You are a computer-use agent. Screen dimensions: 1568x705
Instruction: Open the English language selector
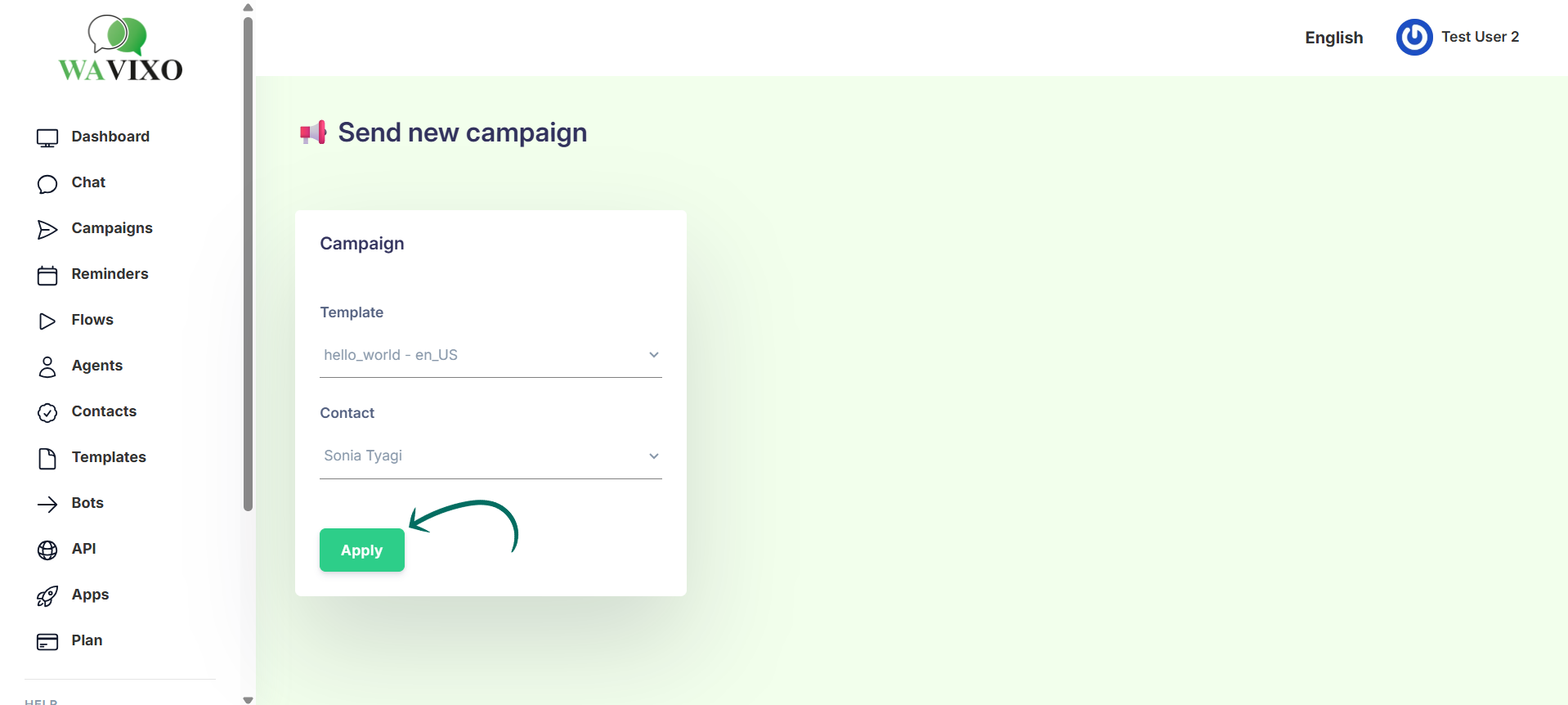tap(1333, 38)
